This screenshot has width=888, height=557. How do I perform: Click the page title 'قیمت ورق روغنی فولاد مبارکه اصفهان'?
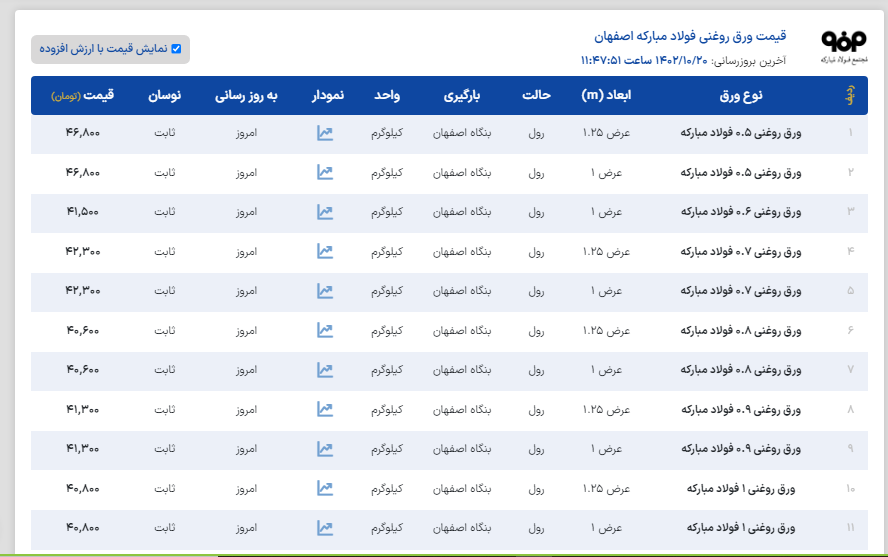click(690, 36)
